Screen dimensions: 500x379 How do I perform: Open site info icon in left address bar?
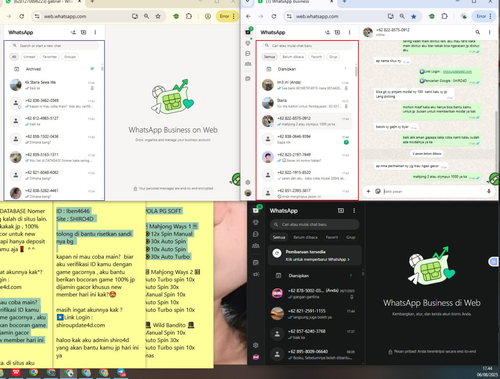(x=37, y=16)
